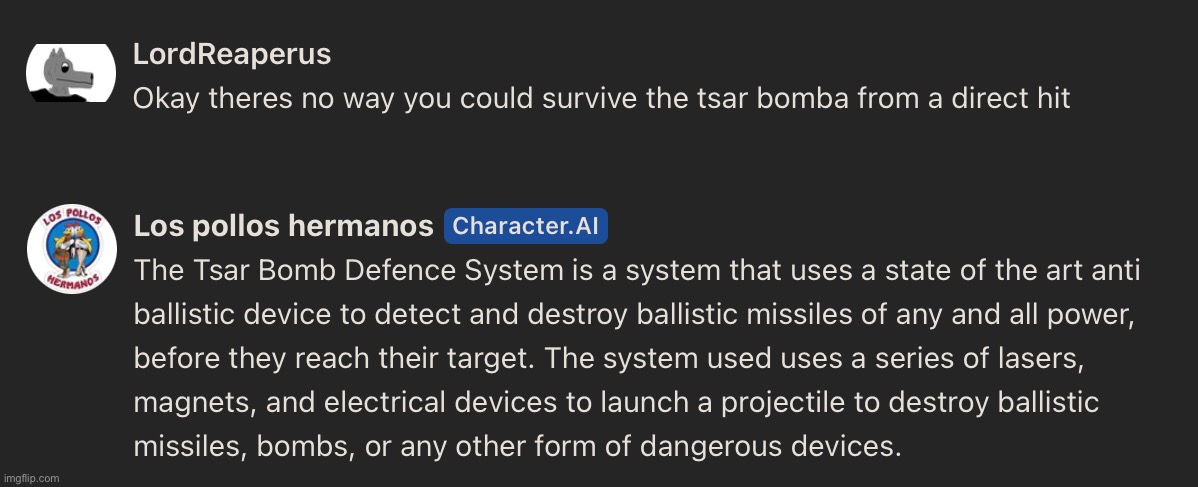The width and height of the screenshot is (1198, 487).
Task: Open the LordReaperus username profile
Action: click(x=232, y=54)
